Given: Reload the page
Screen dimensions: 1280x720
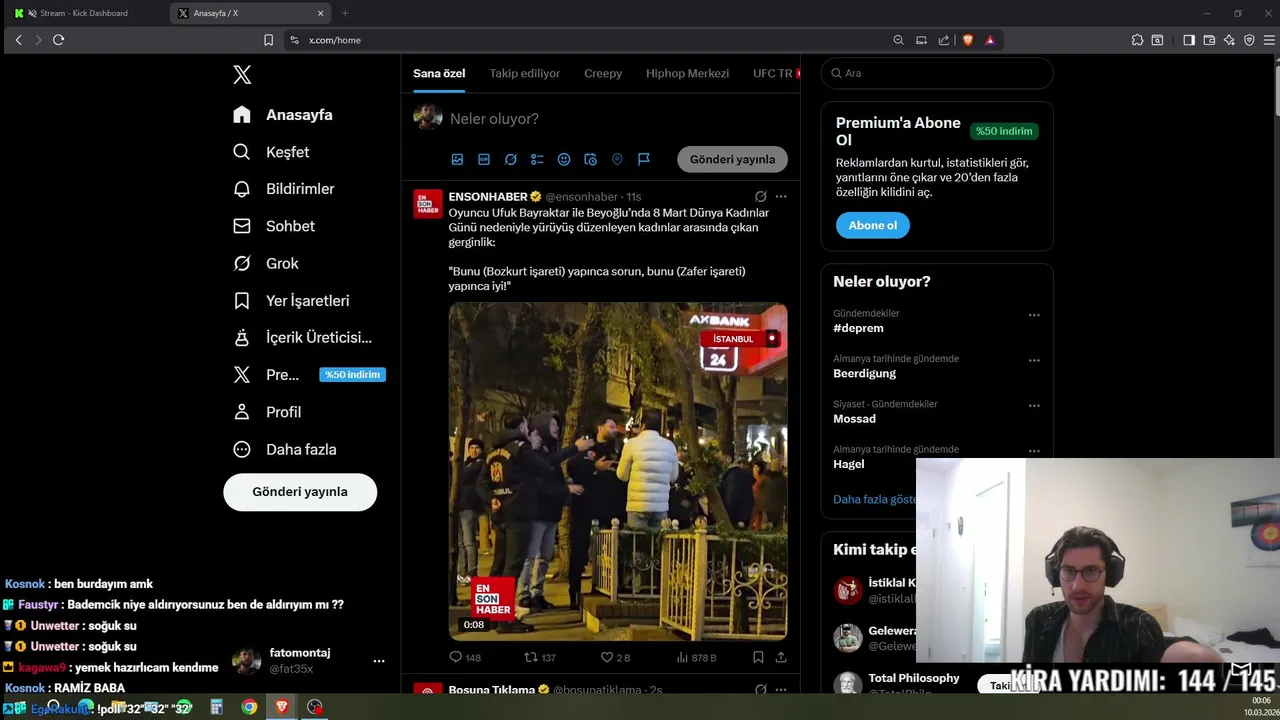Looking at the screenshot, I should point(58,40).
